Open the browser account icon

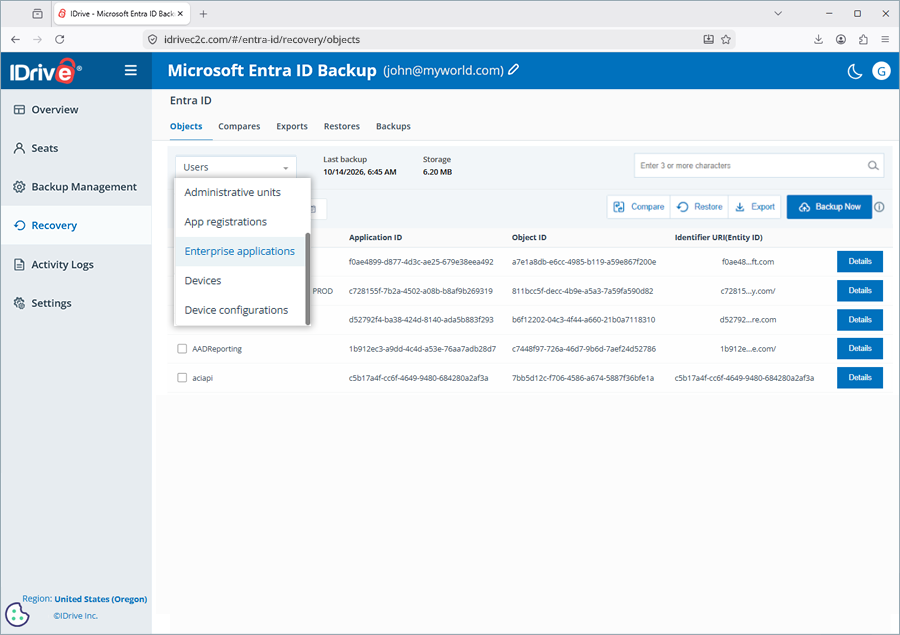click(x=841, y=39)
